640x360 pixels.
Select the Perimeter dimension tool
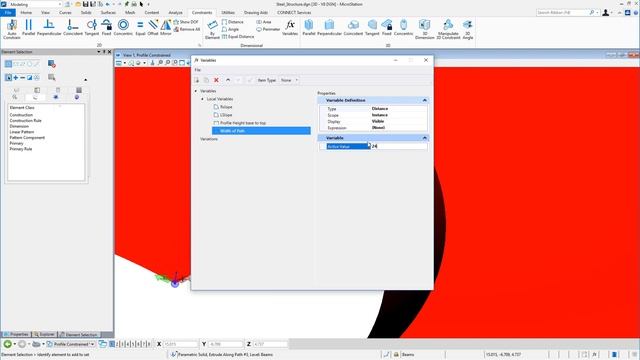(x=268, y=29)
